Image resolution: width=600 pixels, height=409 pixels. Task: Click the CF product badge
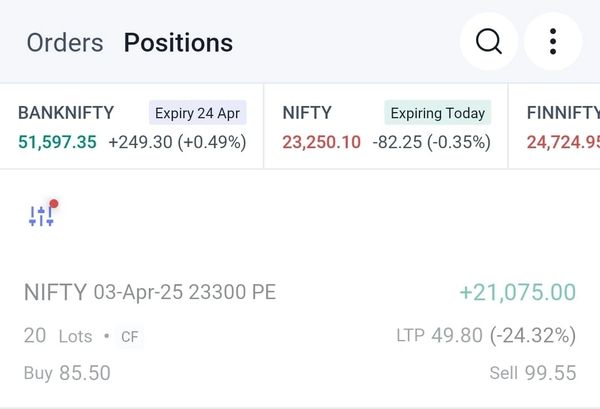click(x=129, y=337)
